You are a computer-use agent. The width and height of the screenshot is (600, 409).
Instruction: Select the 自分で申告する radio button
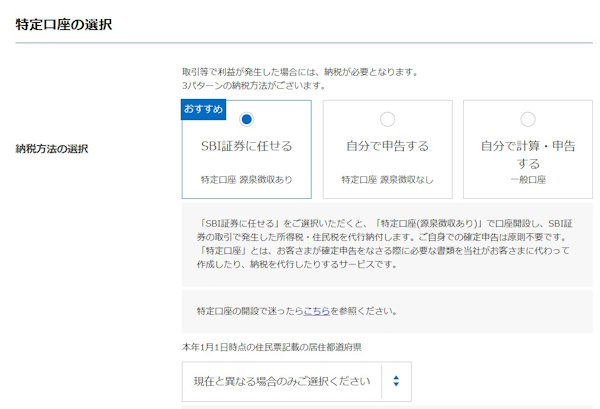point(387,119)
